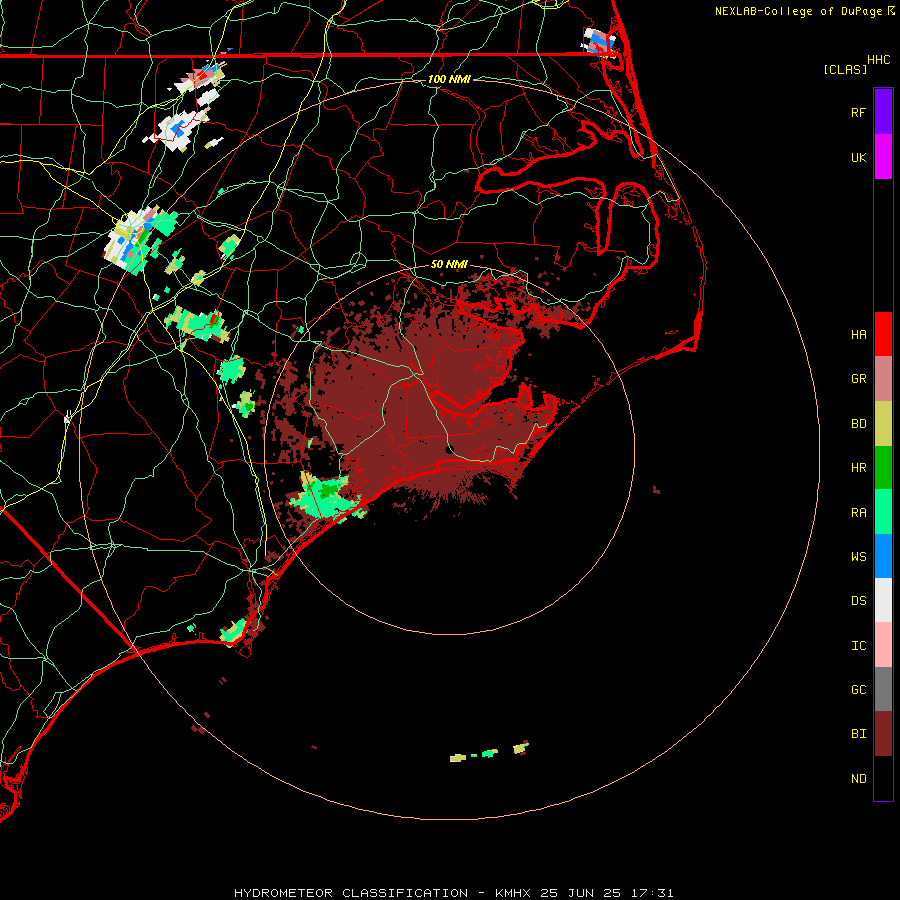The image size is (900, 900).
Task: Click the HA red legend swatch
Action: (883, 334)
